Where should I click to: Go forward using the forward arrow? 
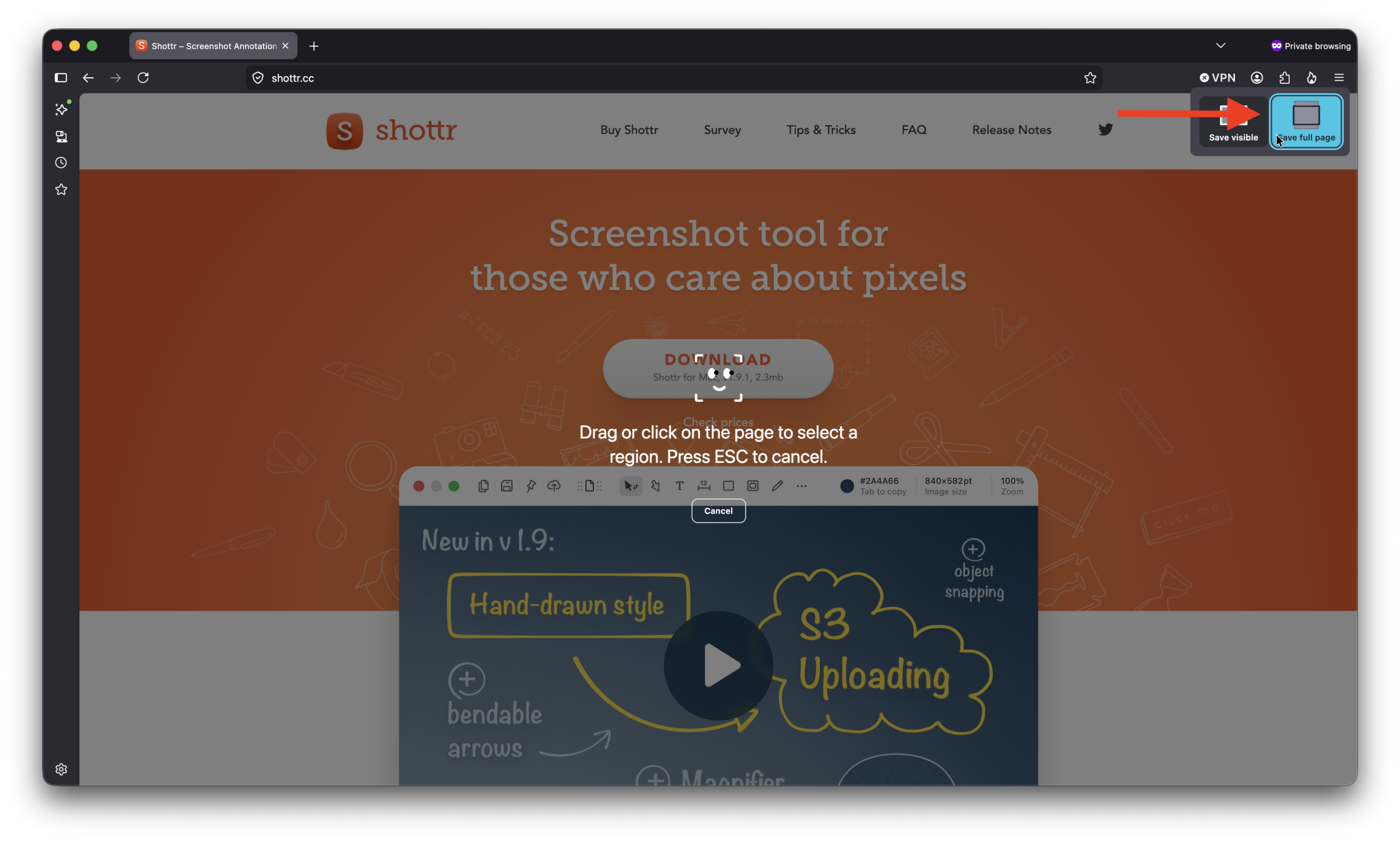coord(116,78)
